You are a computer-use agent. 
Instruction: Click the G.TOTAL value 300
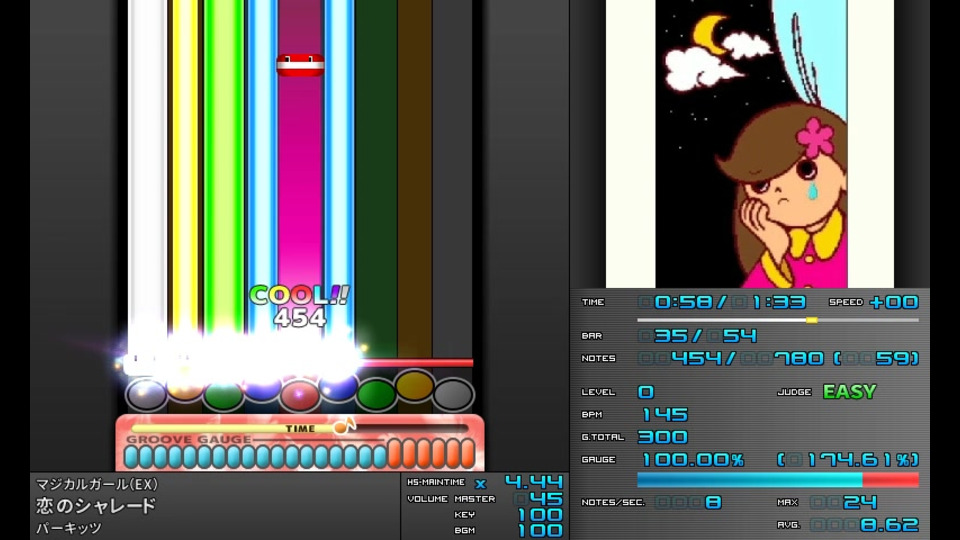[662, 437]
